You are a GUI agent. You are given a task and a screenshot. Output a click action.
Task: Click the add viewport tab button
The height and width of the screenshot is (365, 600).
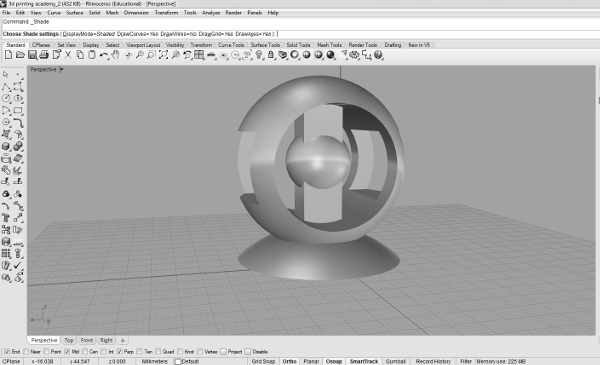[x=123, y=340]
